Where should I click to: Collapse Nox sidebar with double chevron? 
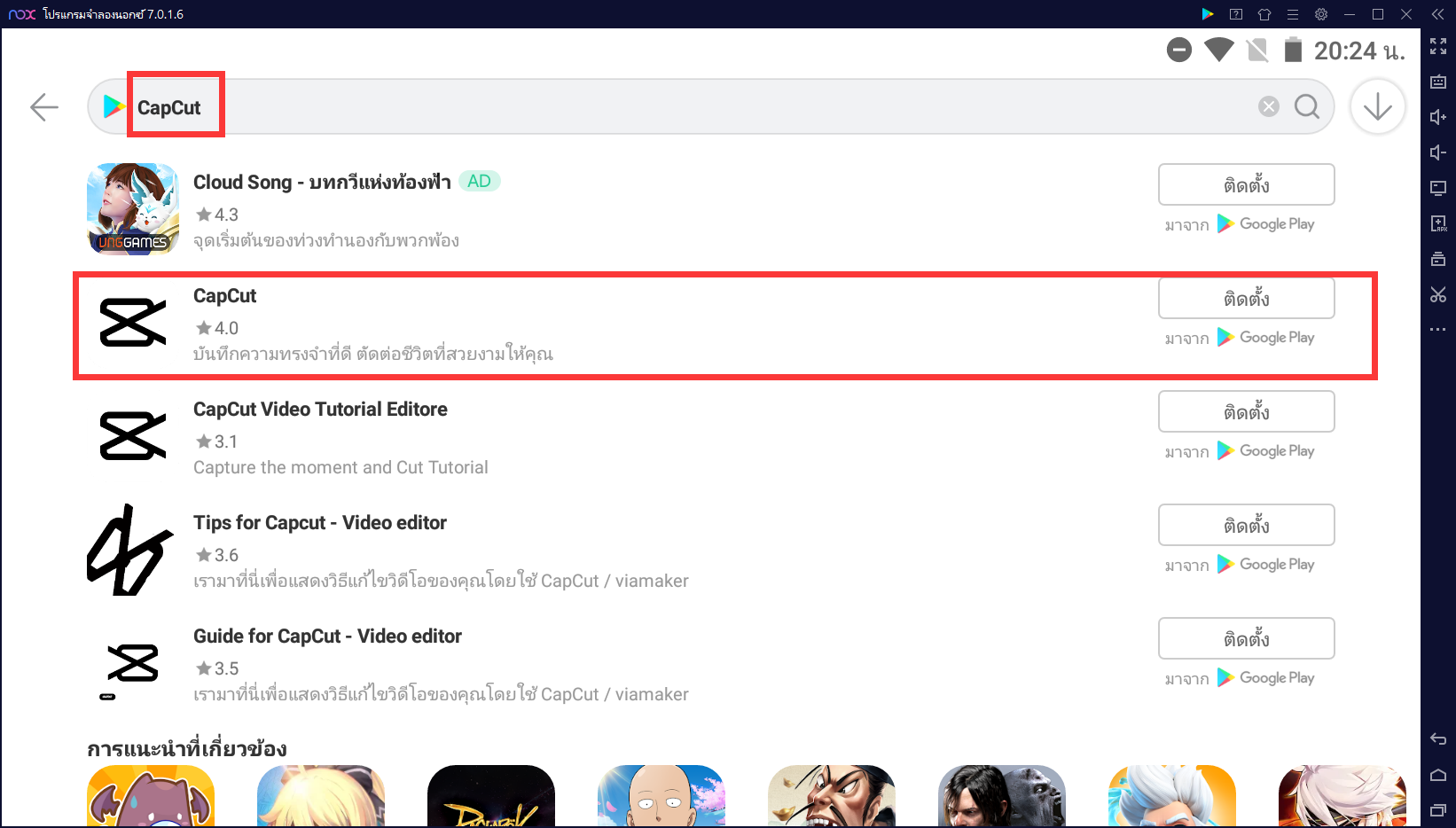[1438, 14]
